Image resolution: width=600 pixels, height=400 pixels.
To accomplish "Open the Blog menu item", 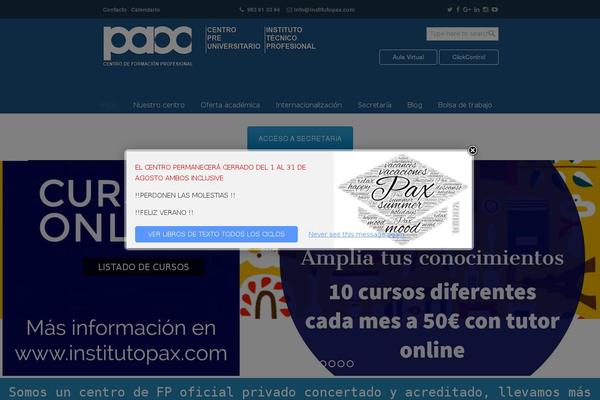I will [414, 105].
